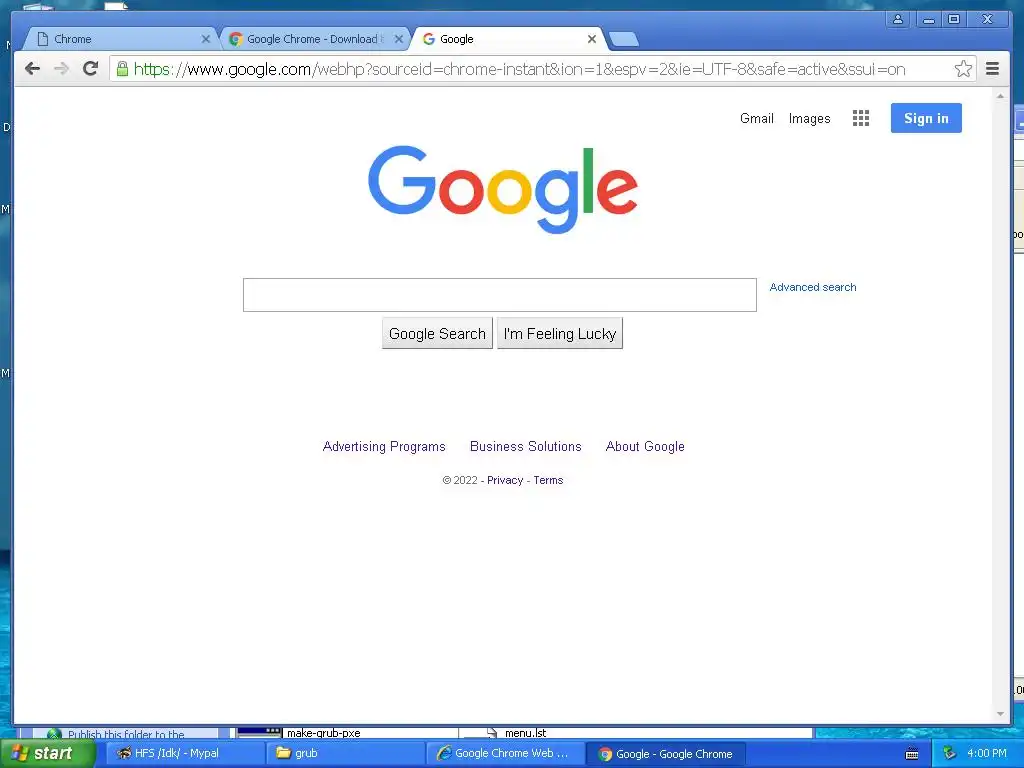Open the Chrome user profile button

pos(898,19)
